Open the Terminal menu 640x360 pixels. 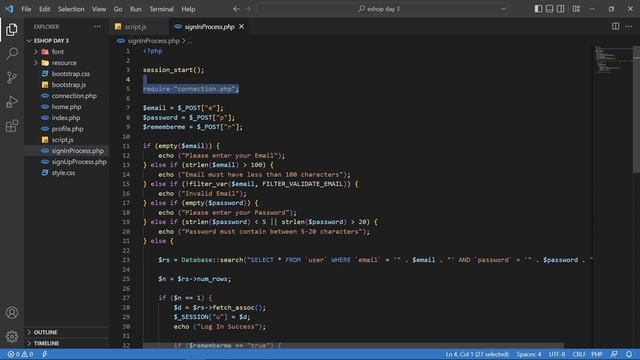point(161,9)
